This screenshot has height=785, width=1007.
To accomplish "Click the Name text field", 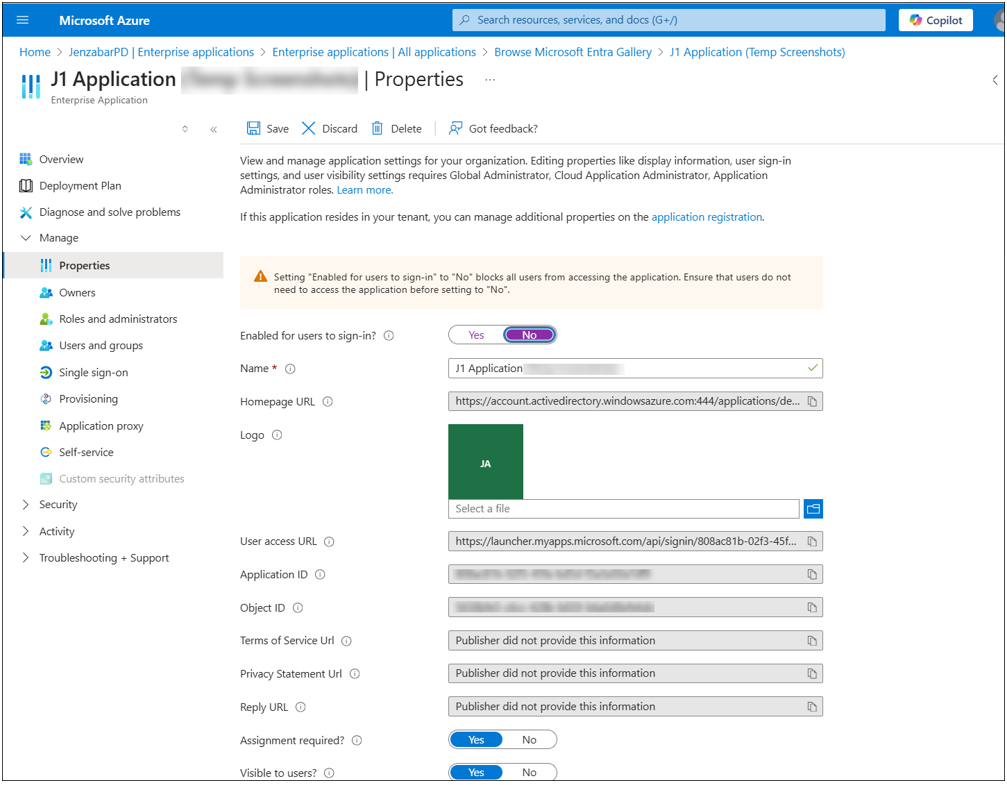I will click(635, 369).
